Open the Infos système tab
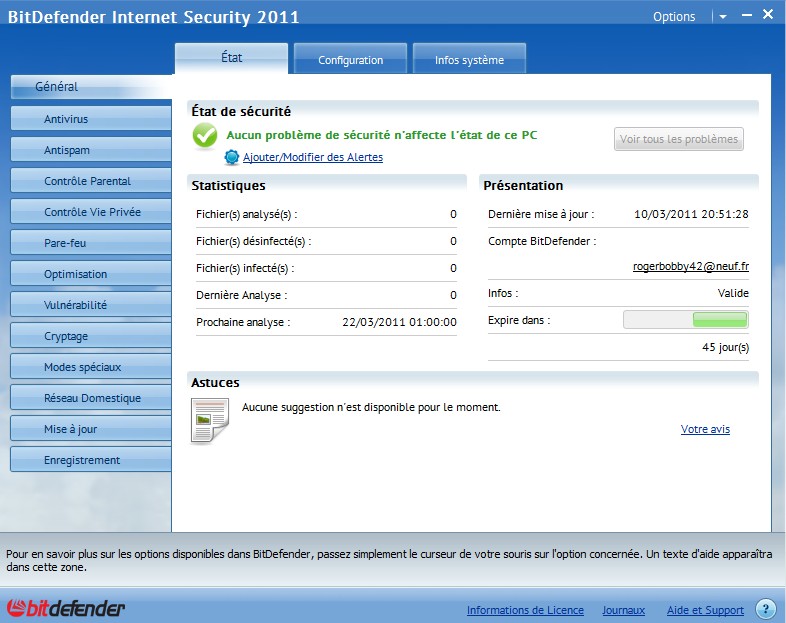Image resolution: width=786 pixels, height=623 pixels. point(469,60)
